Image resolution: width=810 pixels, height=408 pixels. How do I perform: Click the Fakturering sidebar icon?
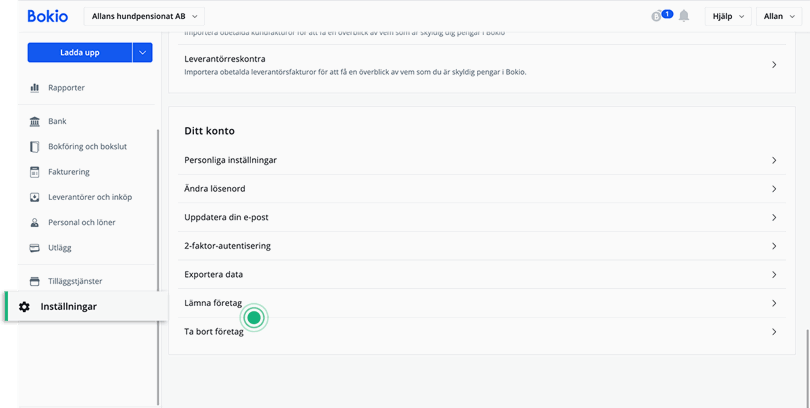(35, 172)
